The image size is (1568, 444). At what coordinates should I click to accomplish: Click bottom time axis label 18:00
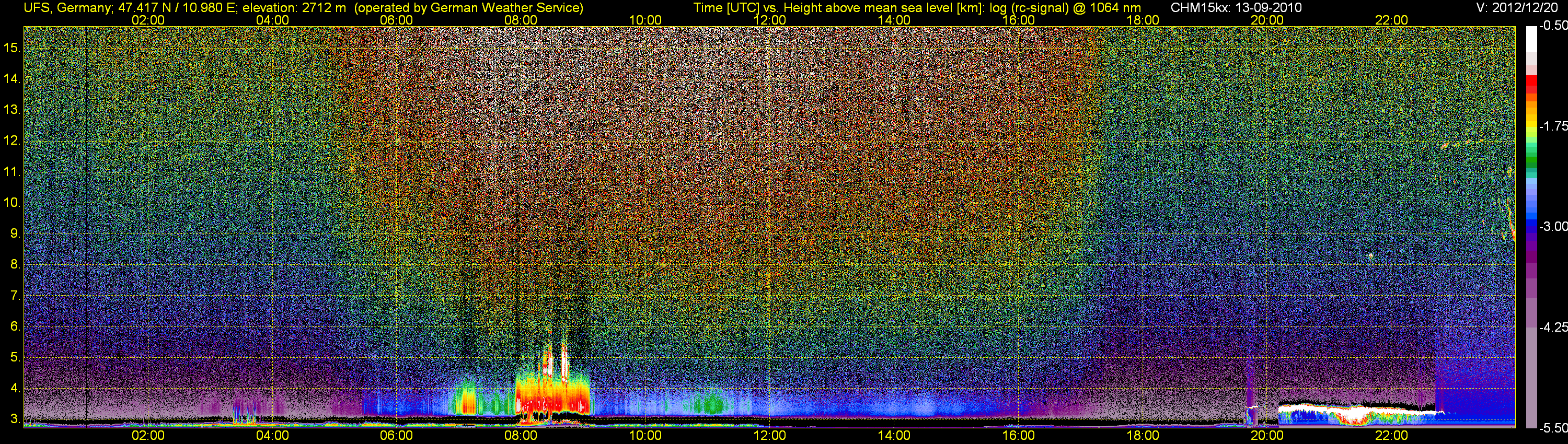pos(1143,436)
